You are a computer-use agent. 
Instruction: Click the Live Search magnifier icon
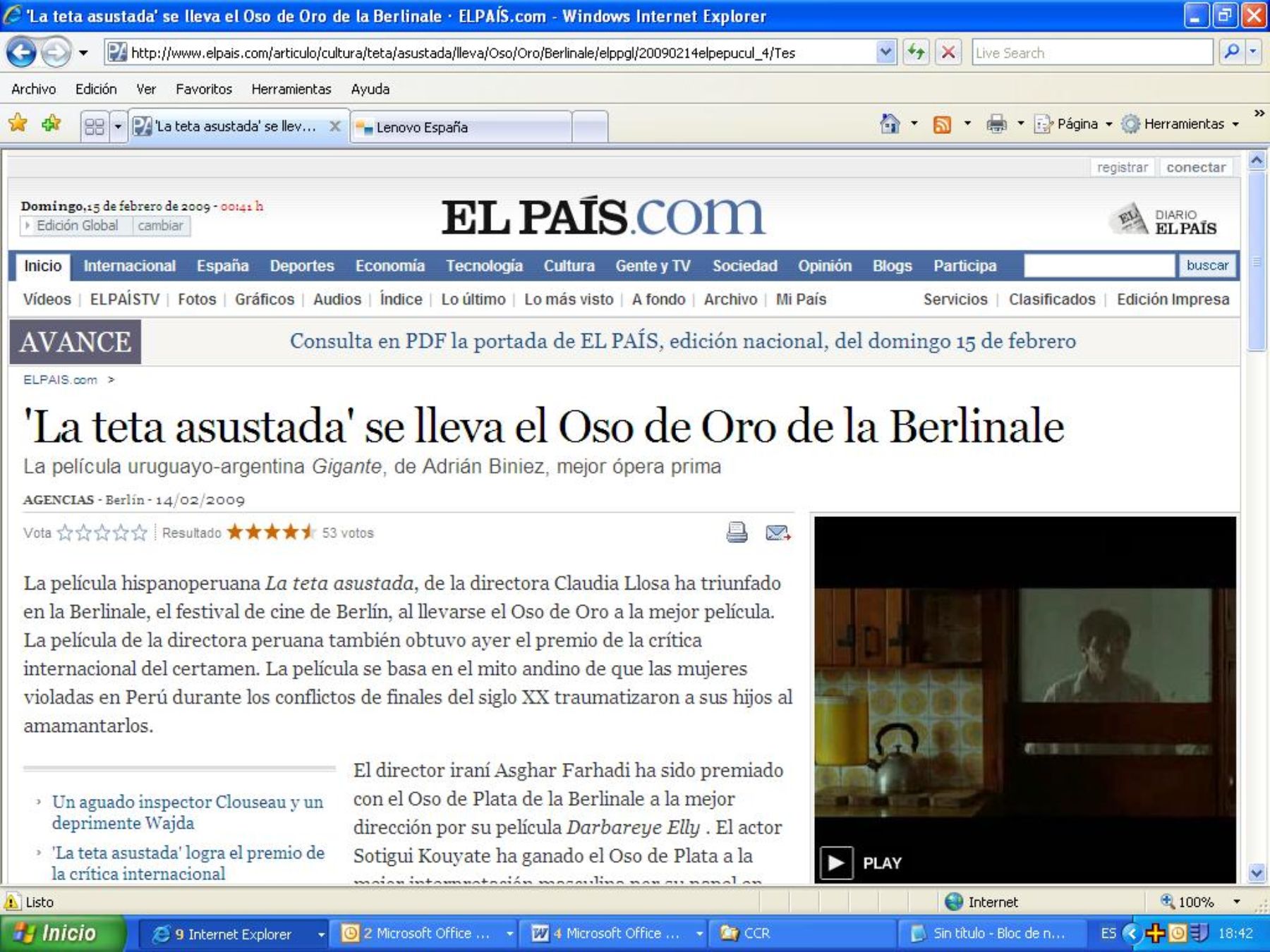pyautogui.click(x=1232, y=52)
